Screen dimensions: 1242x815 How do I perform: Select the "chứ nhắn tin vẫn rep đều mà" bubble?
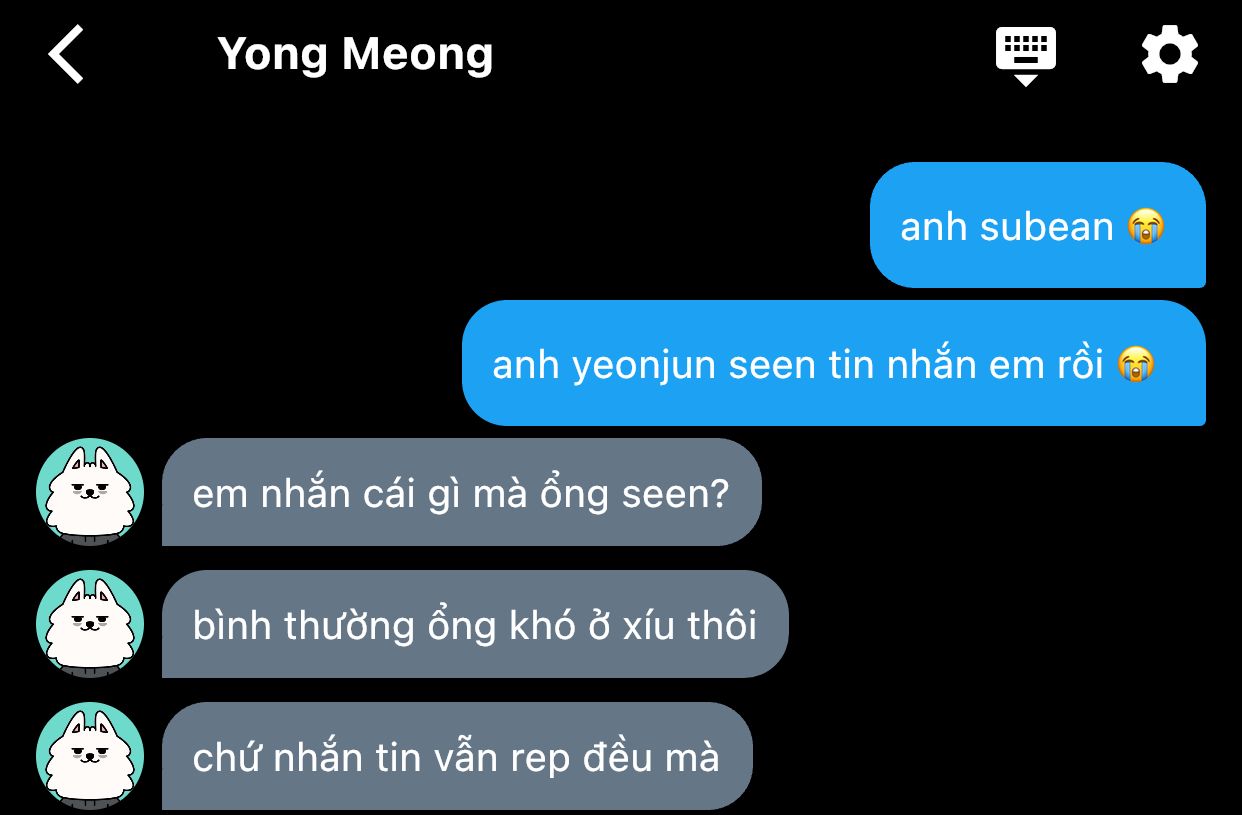(457, 756)
